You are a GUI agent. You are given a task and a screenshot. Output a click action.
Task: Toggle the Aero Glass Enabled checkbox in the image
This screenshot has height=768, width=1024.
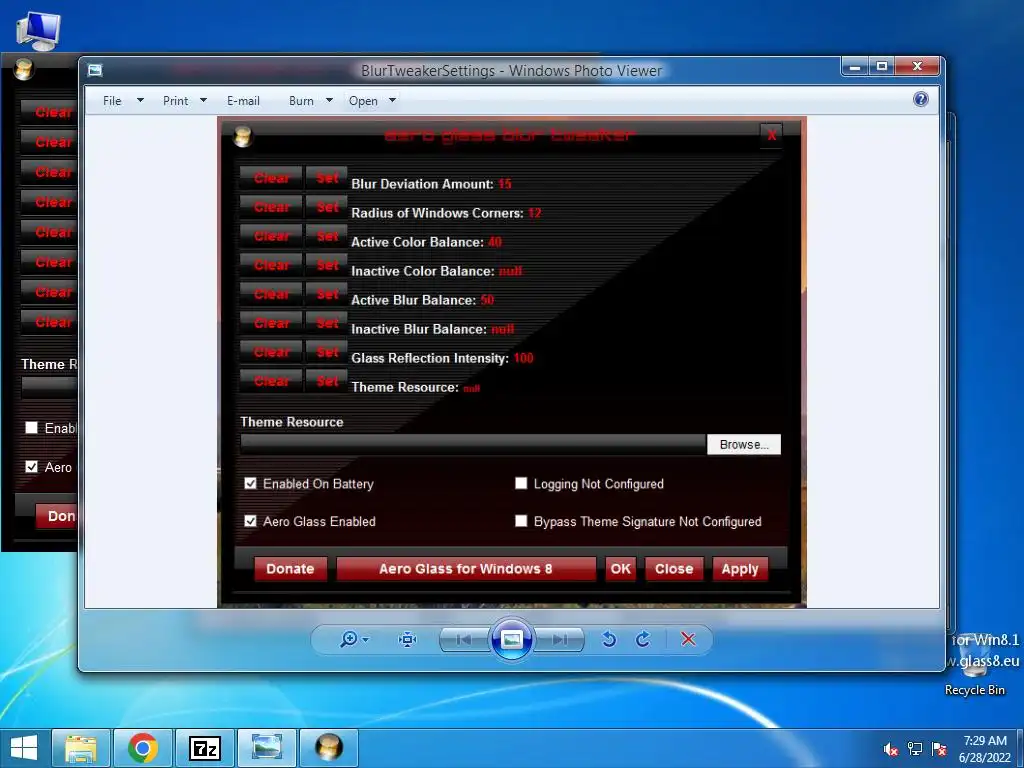coord(250,521)
